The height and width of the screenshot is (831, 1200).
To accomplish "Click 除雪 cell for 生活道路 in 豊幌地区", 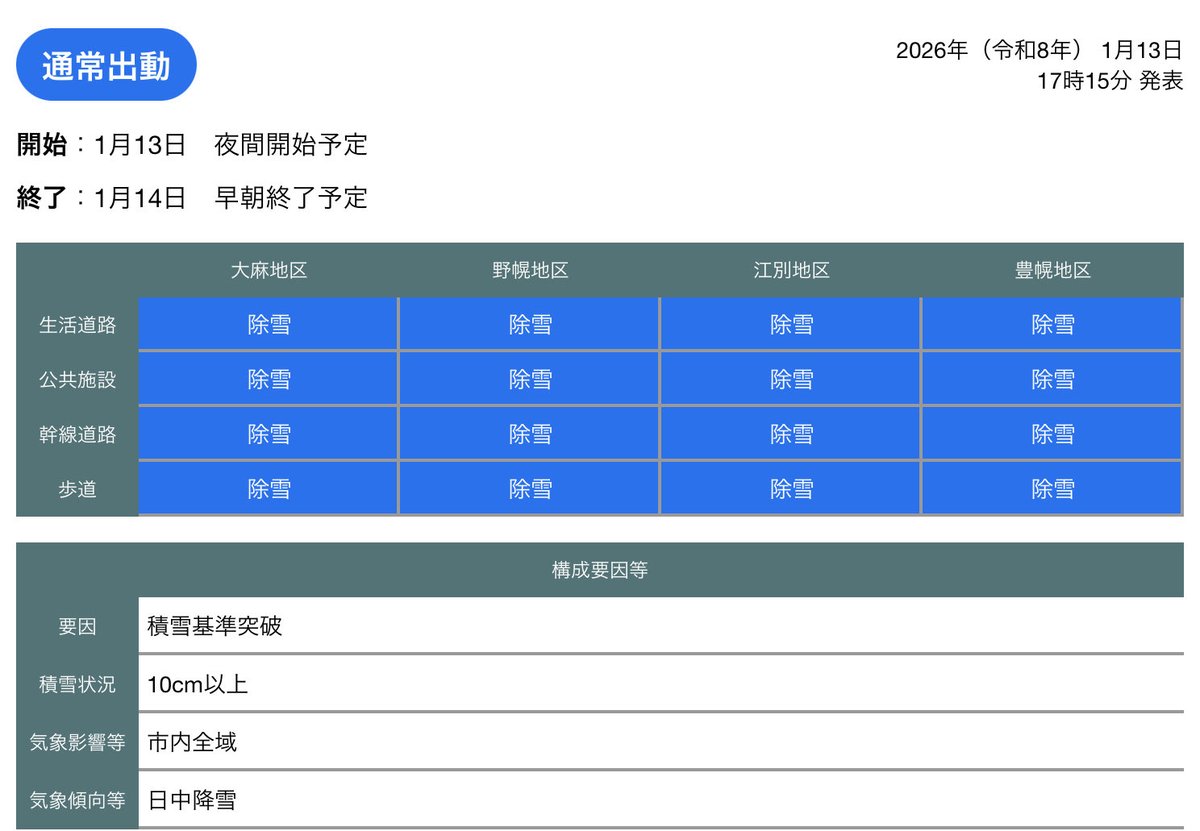I will [x=1052, y=325].
